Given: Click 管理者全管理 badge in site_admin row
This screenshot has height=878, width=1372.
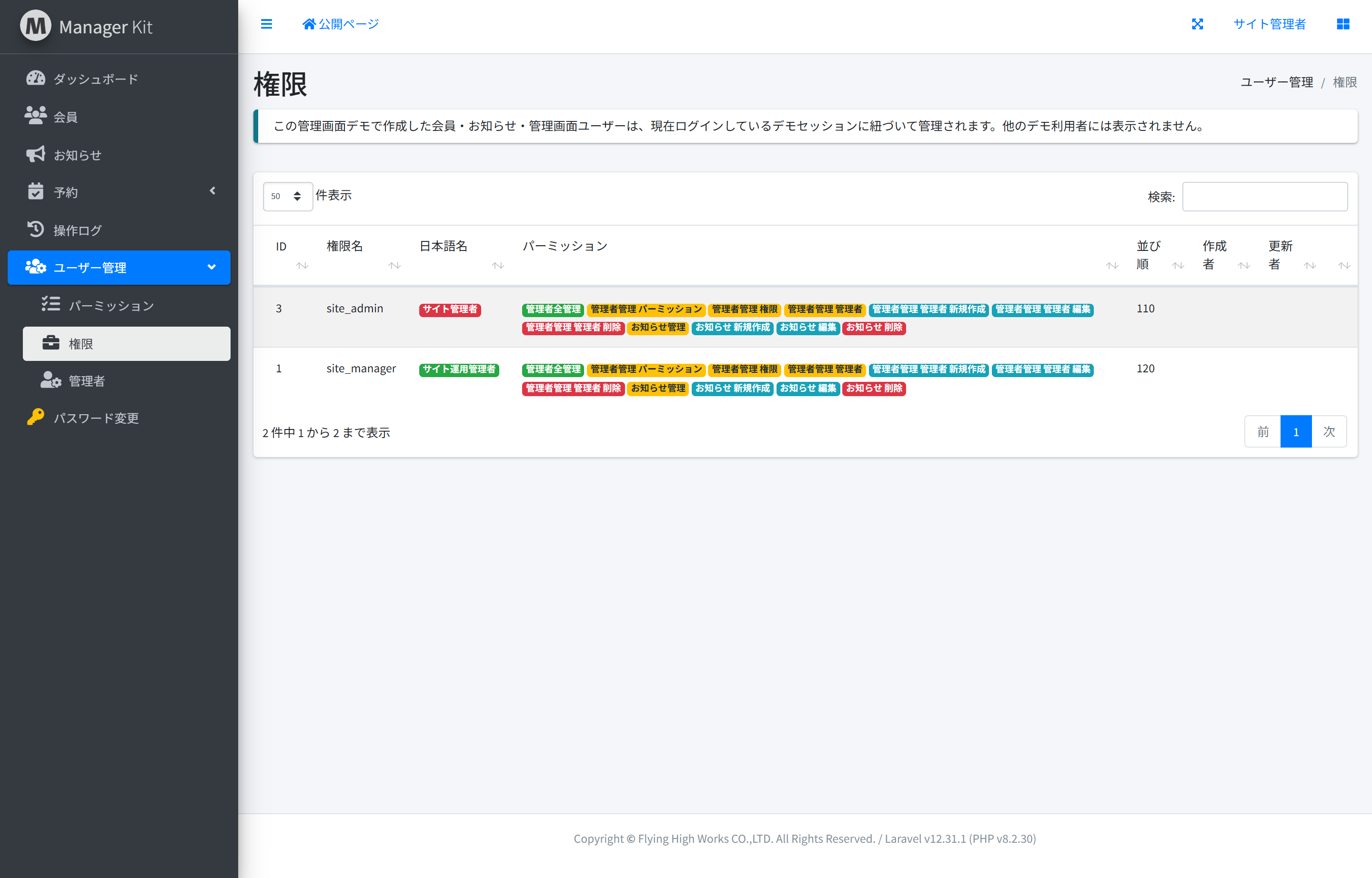Looking at the screenshot, I should (552, 309).
